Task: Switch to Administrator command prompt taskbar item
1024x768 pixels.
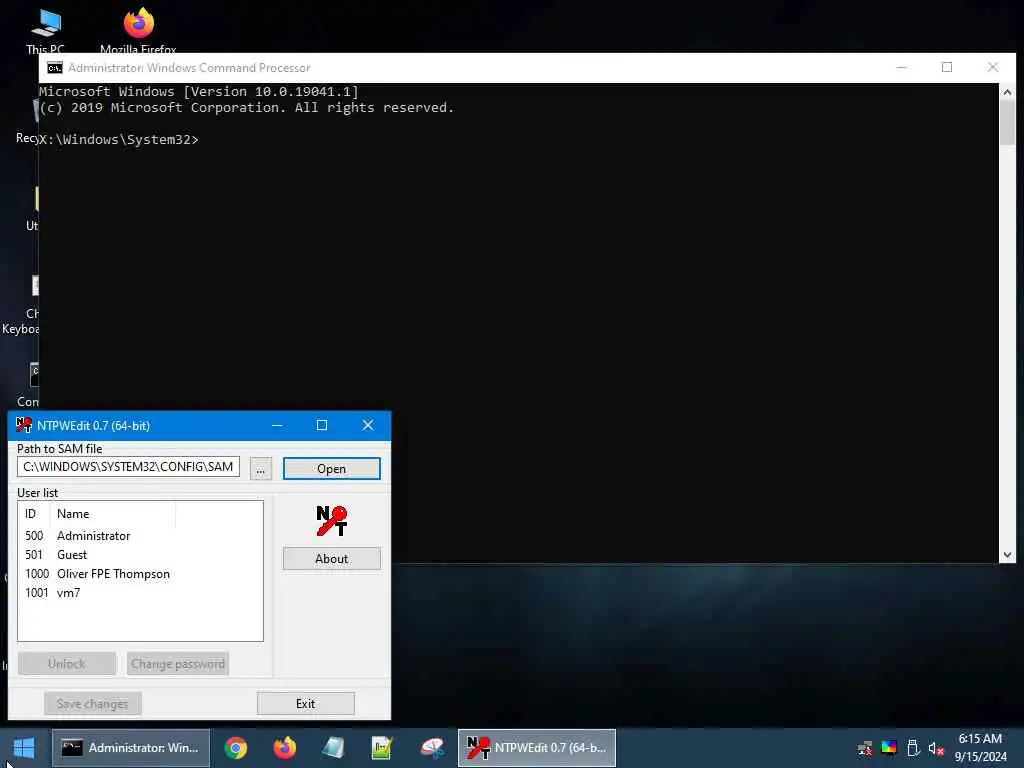Action: click(x=131, y=748)
